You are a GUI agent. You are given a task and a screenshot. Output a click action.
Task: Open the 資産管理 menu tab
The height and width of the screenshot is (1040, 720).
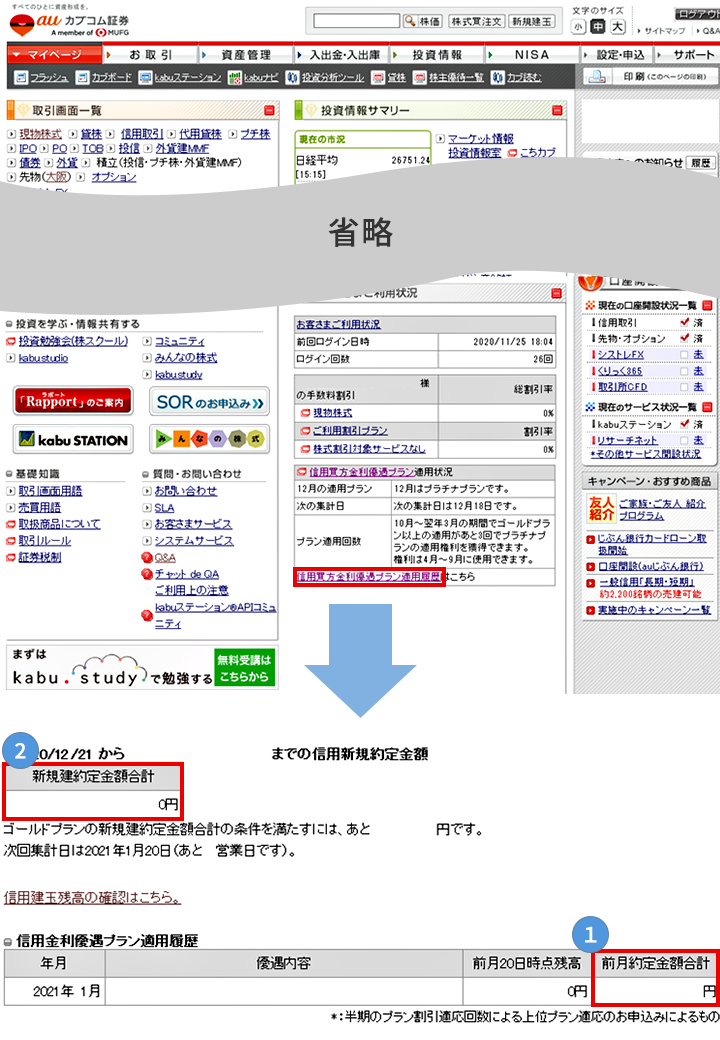click(x=245, y=55)
